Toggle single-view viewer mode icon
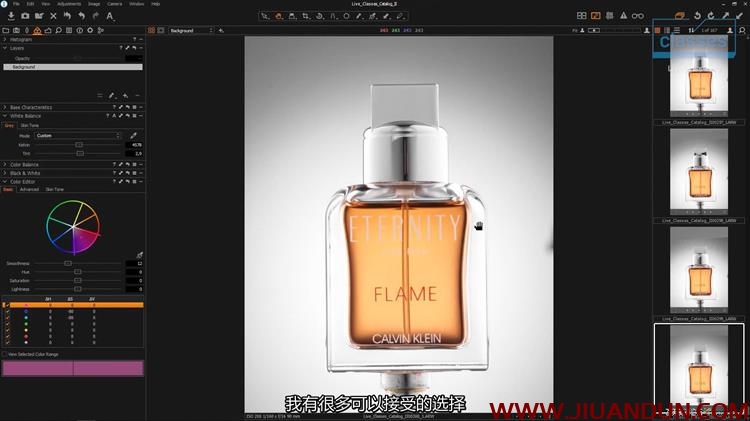This screenshot has width=750, height=421. point(161,31)
